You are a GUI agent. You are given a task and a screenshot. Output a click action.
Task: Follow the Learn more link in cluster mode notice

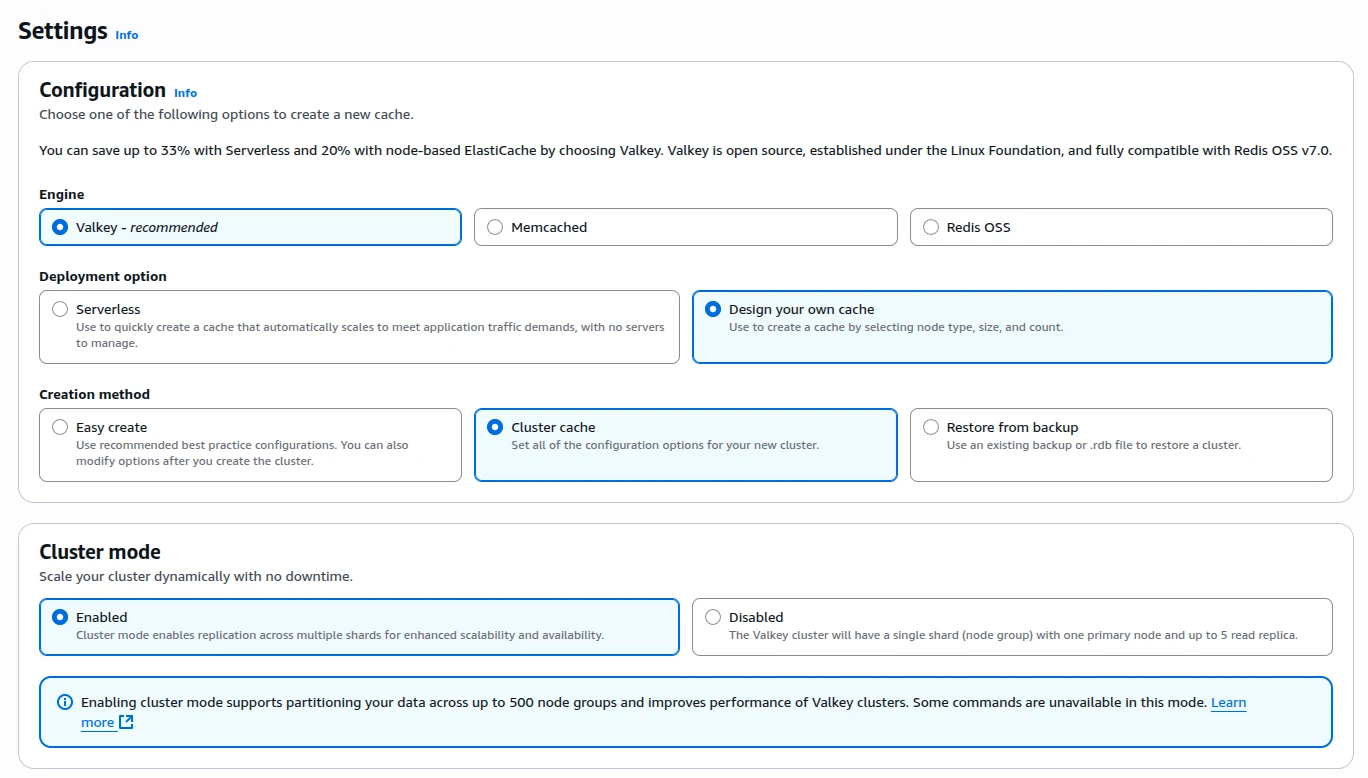click(1228, 703)
